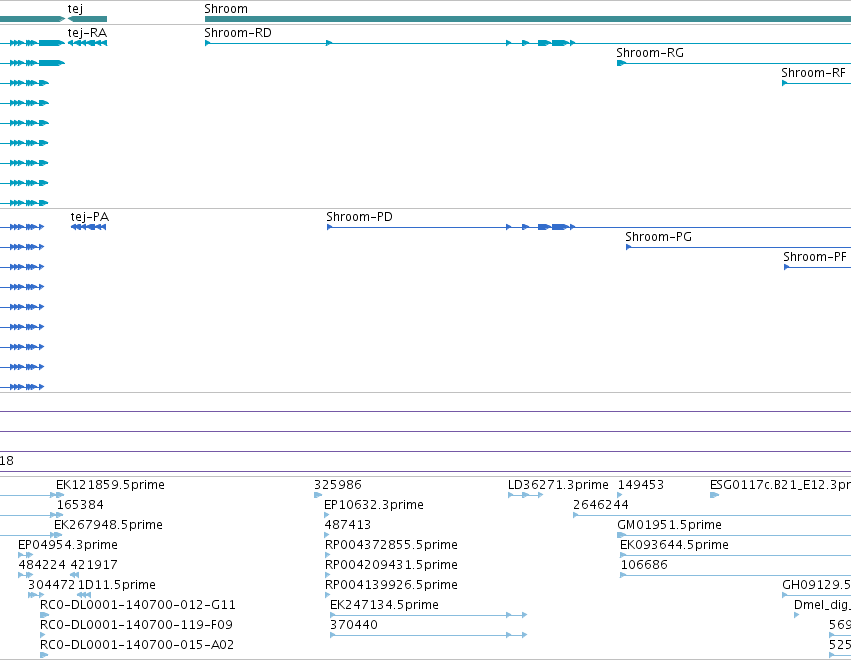Screen dimensions: 851x660
Task: Select the Shroom-PG protein label
Action: coord(658,237)
